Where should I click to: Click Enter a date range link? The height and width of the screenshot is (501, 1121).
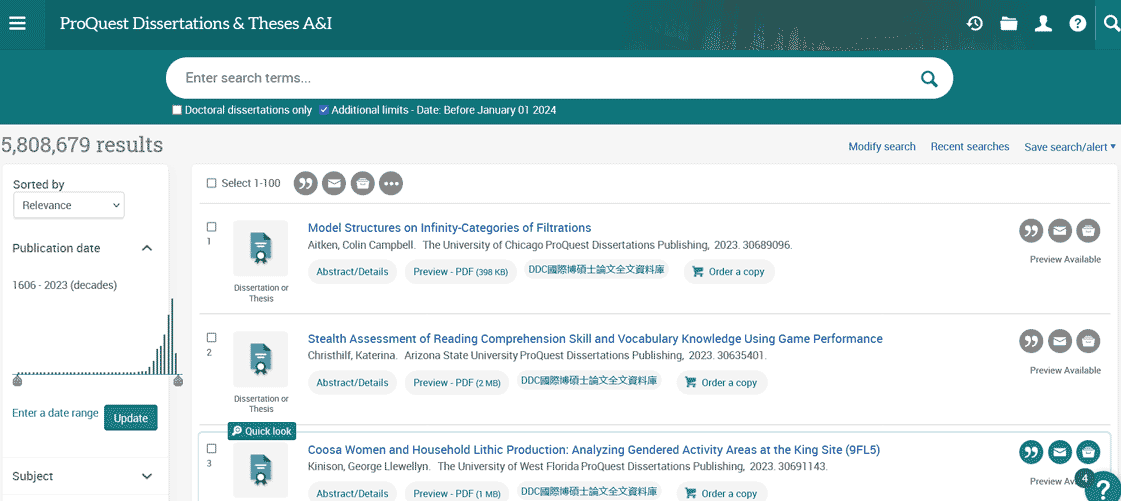pos(55,413)
